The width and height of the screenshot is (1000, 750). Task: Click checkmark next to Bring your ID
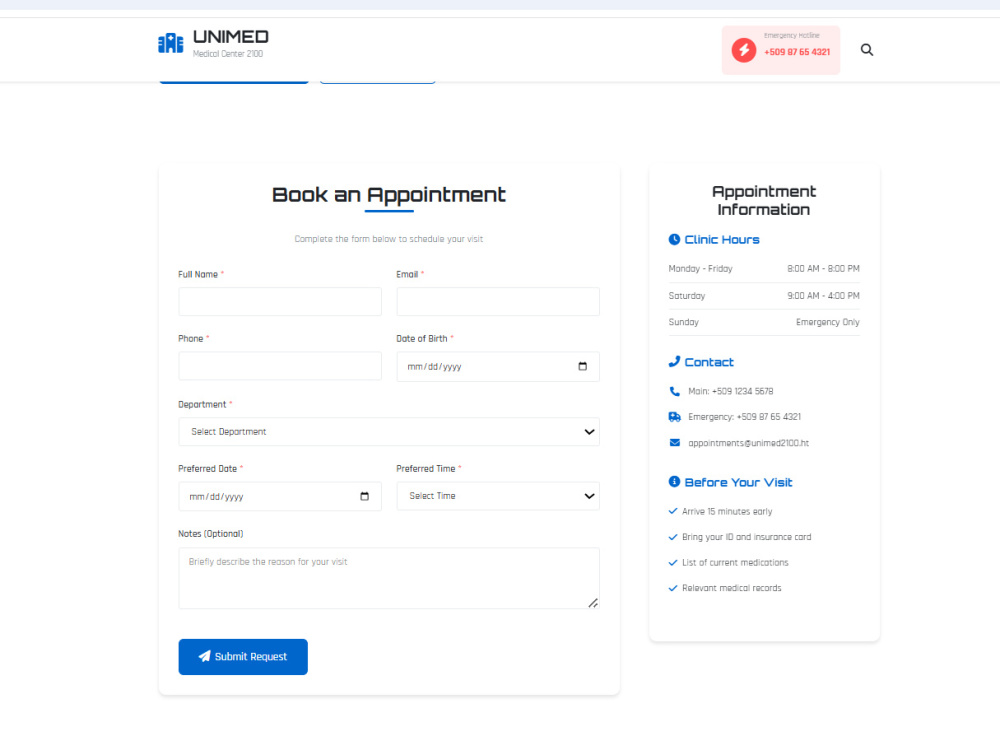(x=673, y=537)
